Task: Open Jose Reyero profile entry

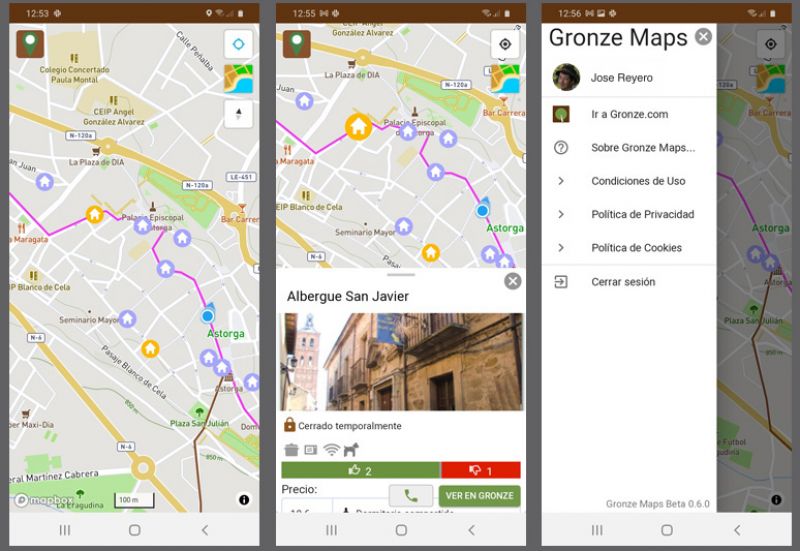Action: tap(629, 78)
